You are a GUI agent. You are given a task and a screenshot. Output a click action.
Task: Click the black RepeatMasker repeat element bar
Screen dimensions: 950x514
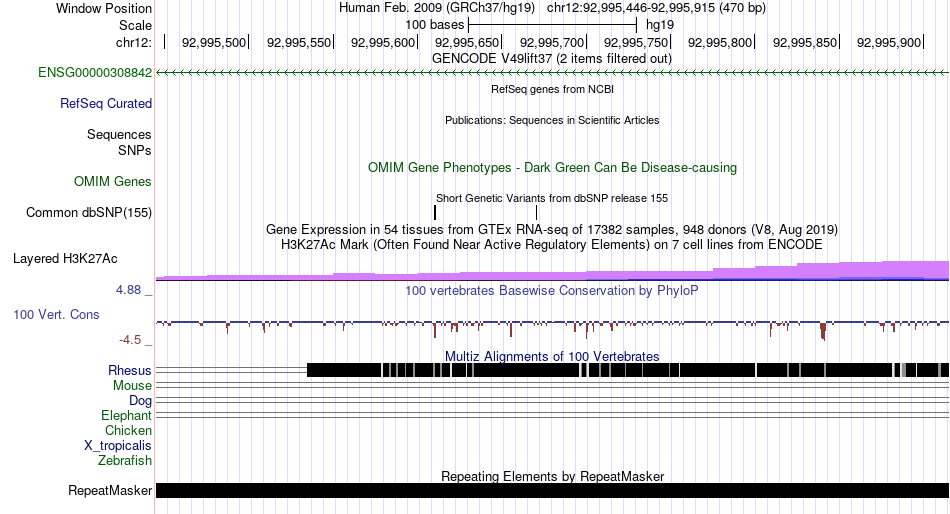[x=552, y=490]
